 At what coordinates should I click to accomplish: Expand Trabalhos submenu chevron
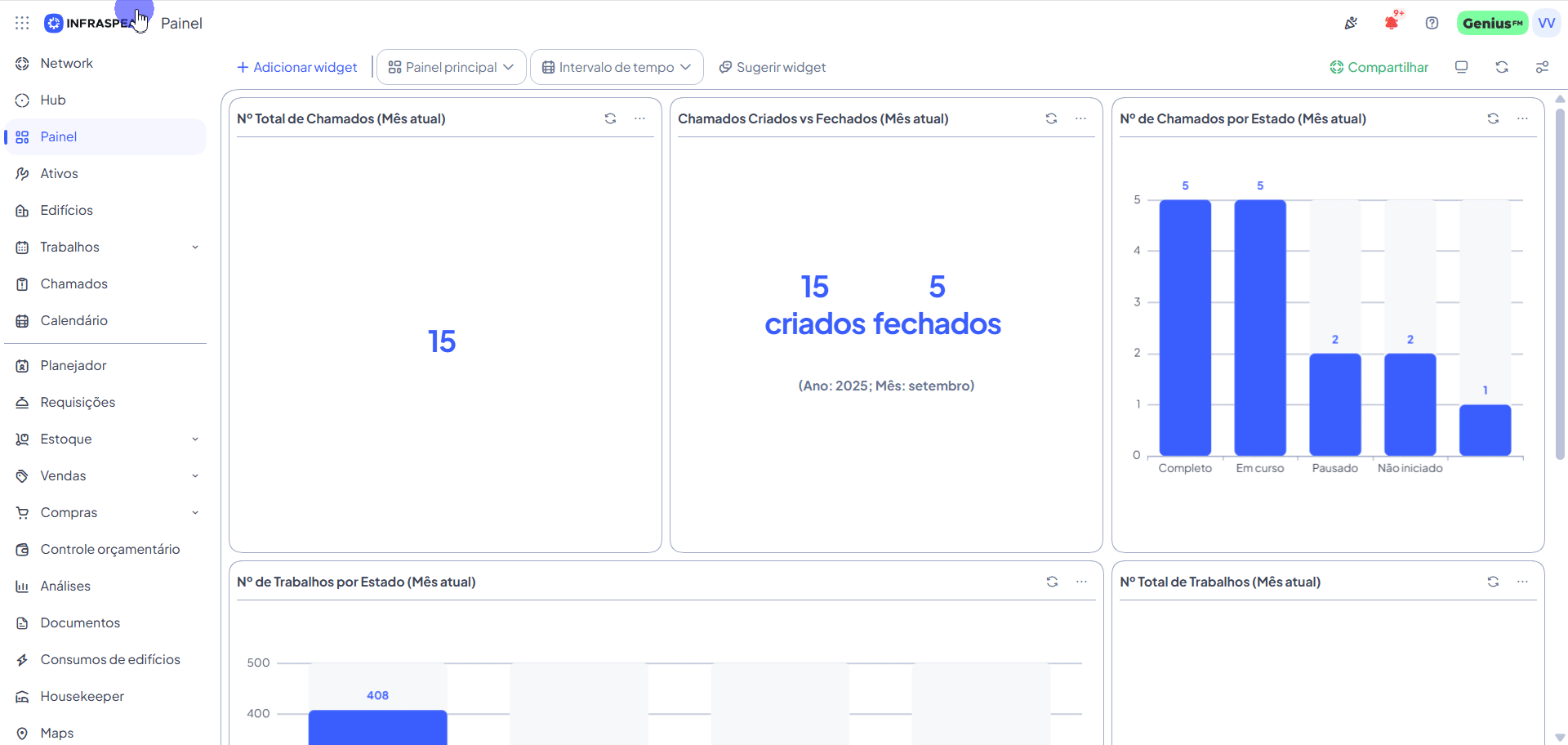(x=195, y=247)
